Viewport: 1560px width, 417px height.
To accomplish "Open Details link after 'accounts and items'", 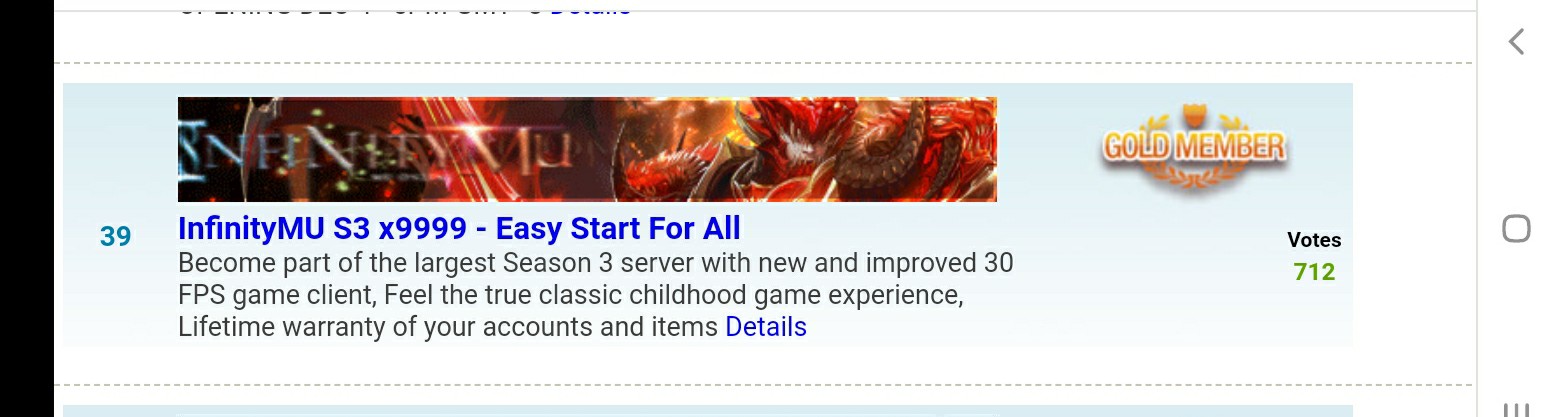I will tap(766, 327).
